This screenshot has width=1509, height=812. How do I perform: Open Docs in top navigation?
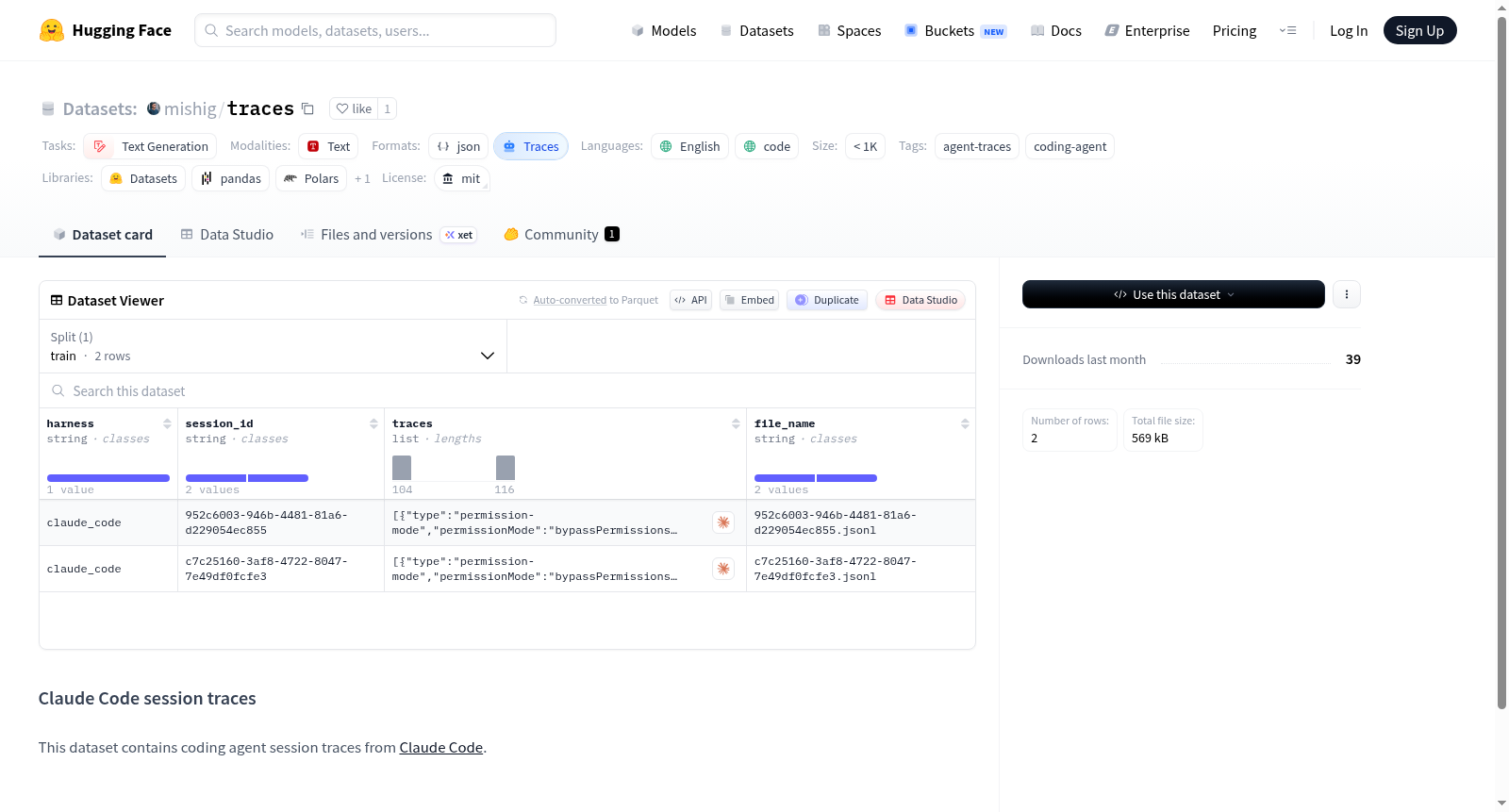click(x=1056, y=30)
